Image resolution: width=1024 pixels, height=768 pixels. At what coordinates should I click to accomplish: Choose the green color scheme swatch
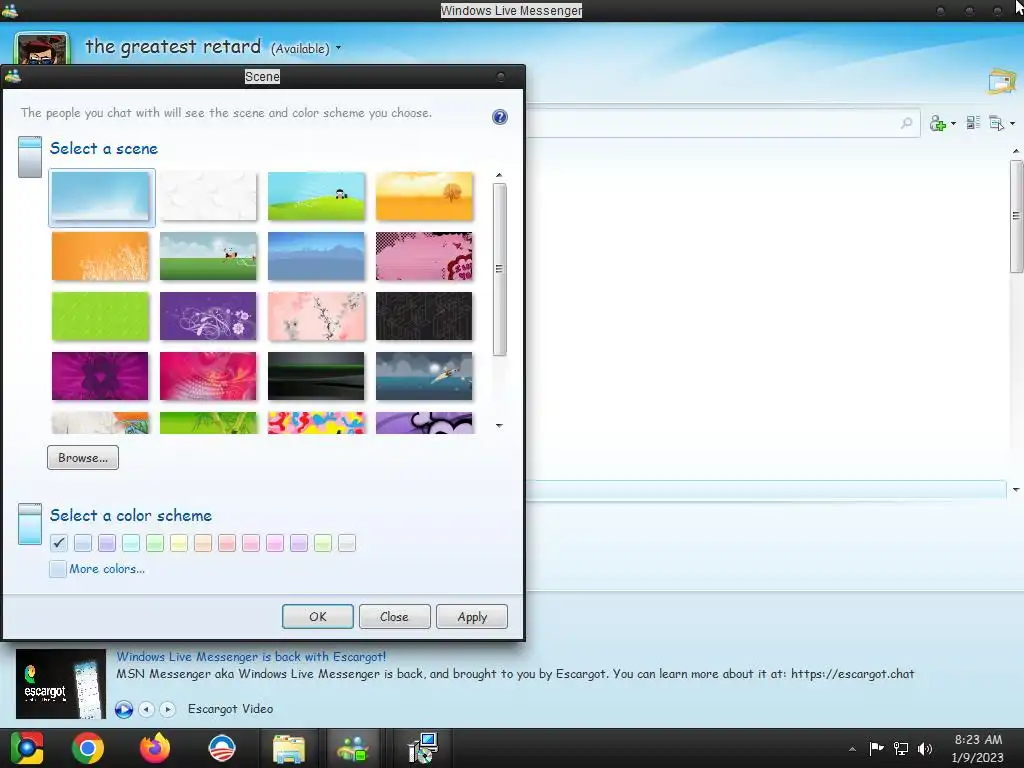(x=155, y=543)
